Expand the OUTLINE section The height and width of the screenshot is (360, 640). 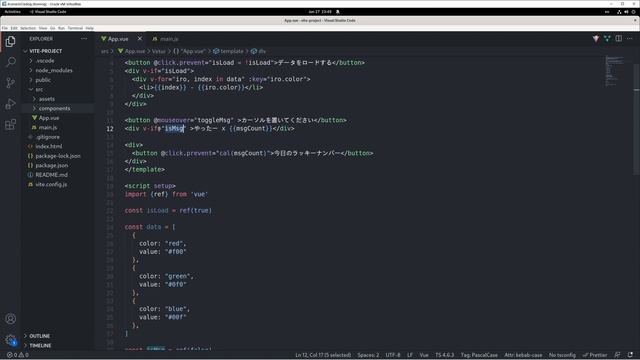[x=40, y=336]
